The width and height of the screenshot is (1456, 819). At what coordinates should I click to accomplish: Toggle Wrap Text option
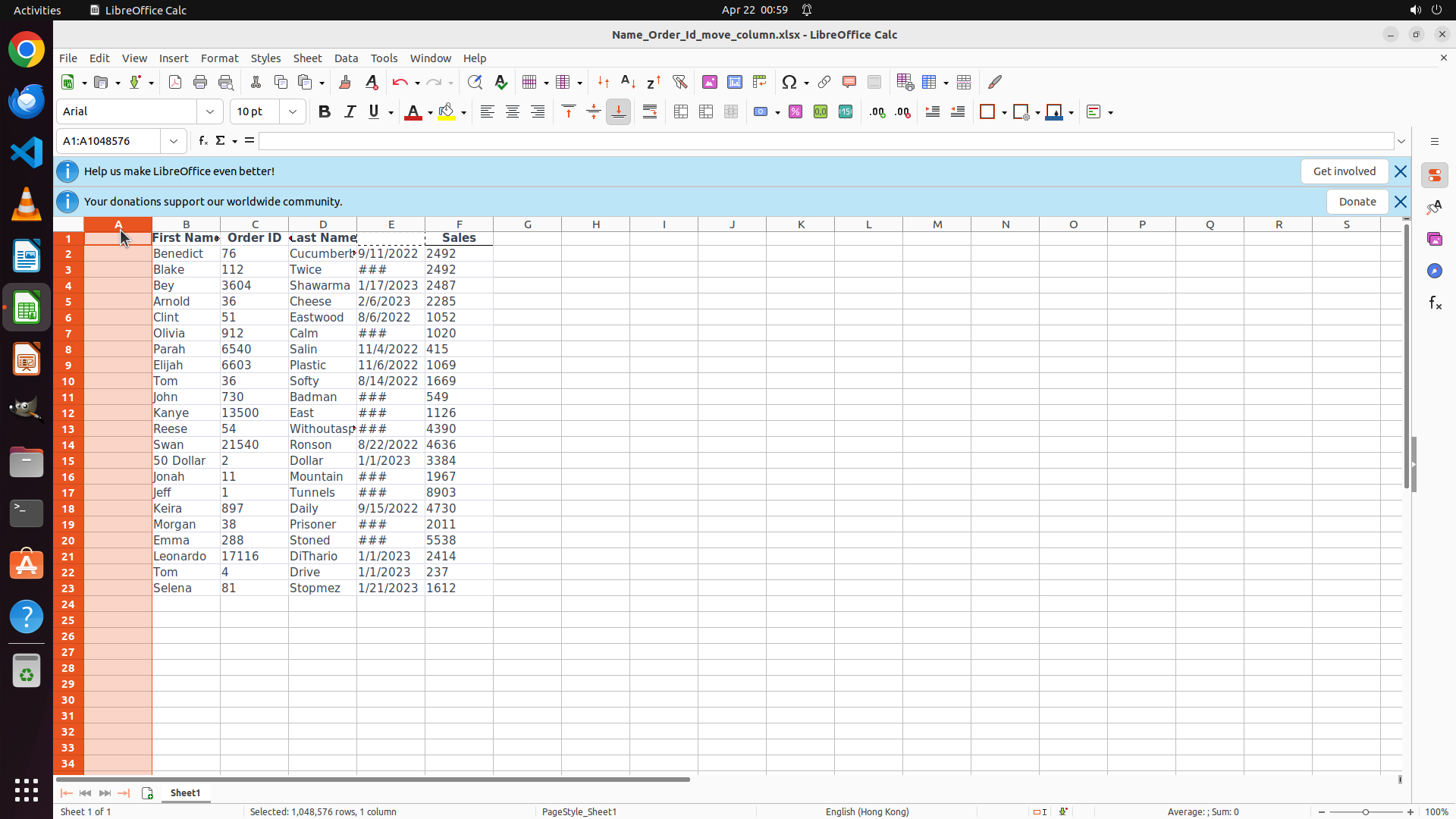650,112
